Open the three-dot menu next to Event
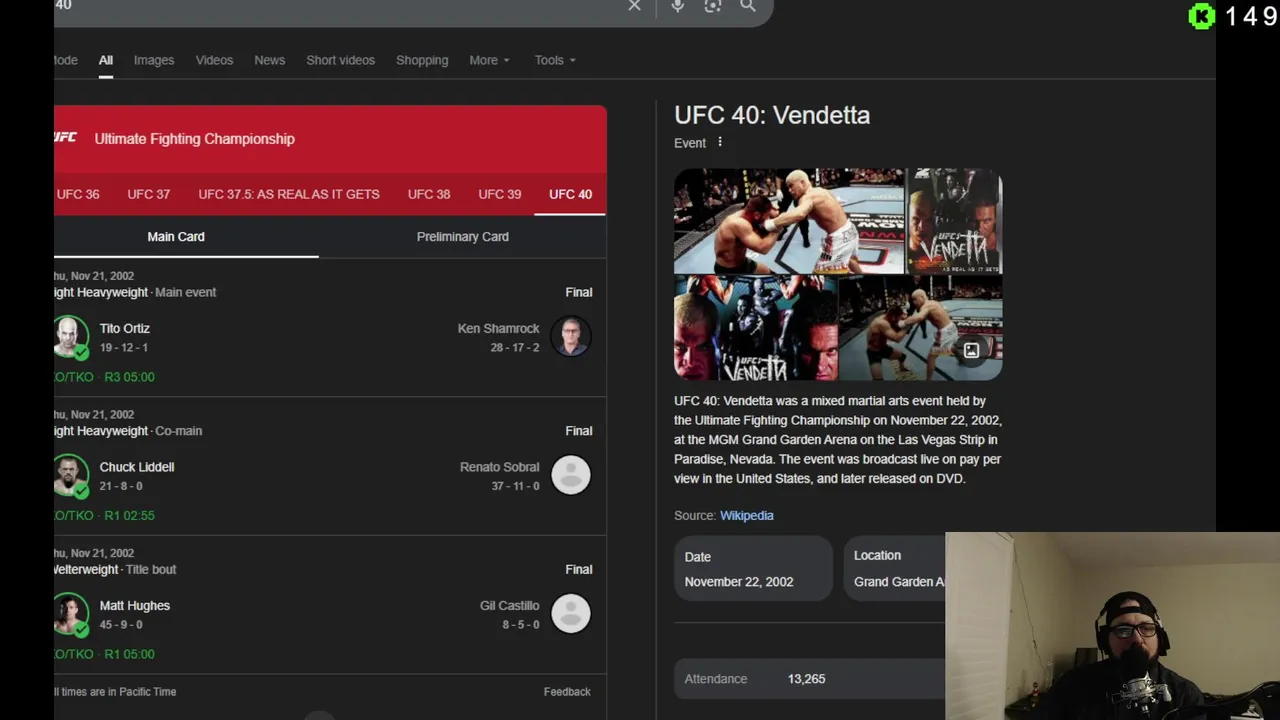Viewport: 1280px width, 720px height. pyautogui.click(x=720, y=142)
